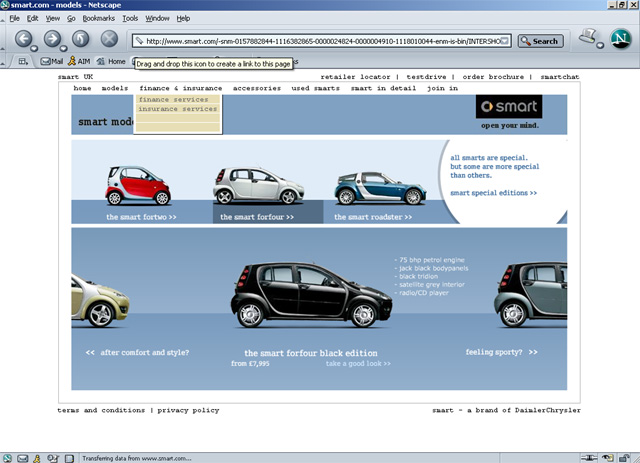Select 'insurance services' in dropdown menu
Viewport: 640px width, 463px height.
tap(178, 109)
